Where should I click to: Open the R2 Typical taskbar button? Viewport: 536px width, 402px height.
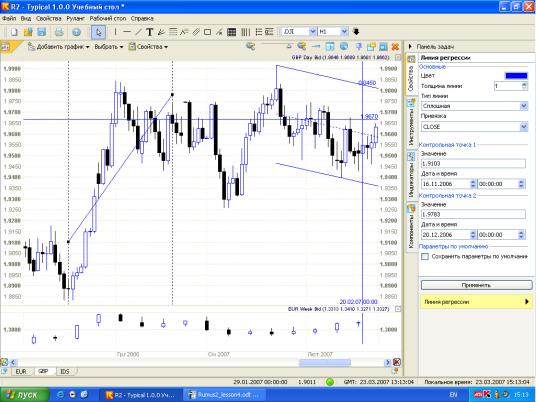pyautogui.click(x=140, y=395)
